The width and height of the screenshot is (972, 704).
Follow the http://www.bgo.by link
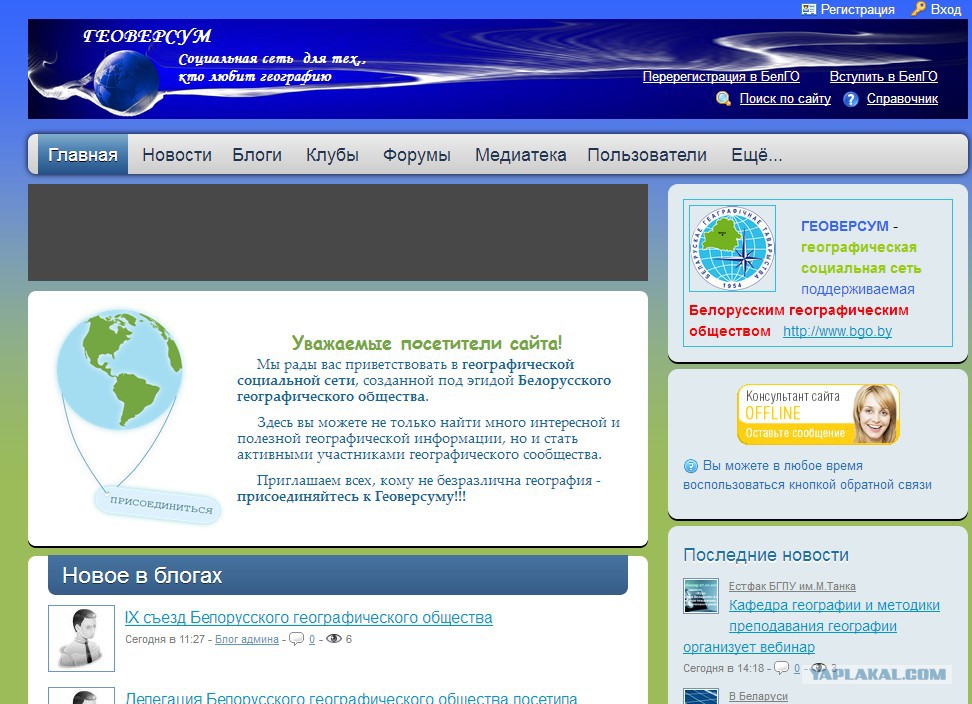click(x=837, y=331)
